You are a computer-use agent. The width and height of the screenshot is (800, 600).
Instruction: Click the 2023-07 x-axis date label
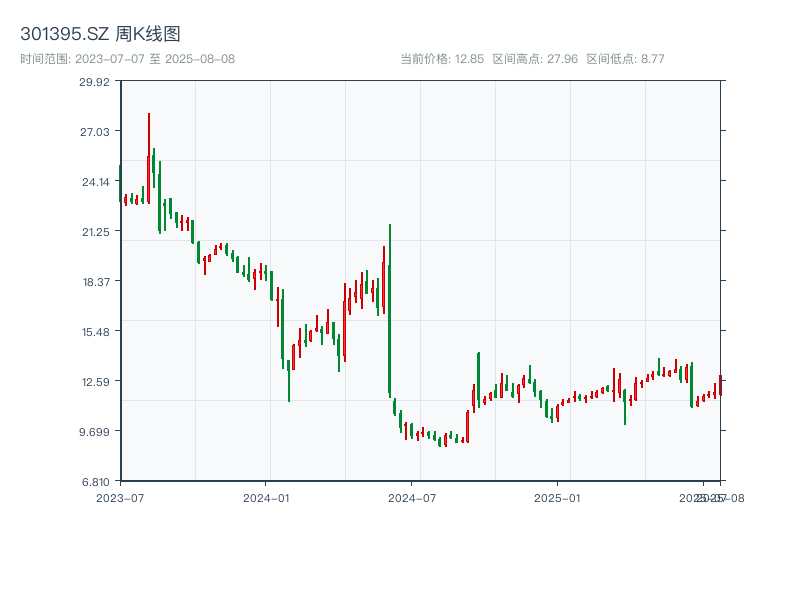120,497
